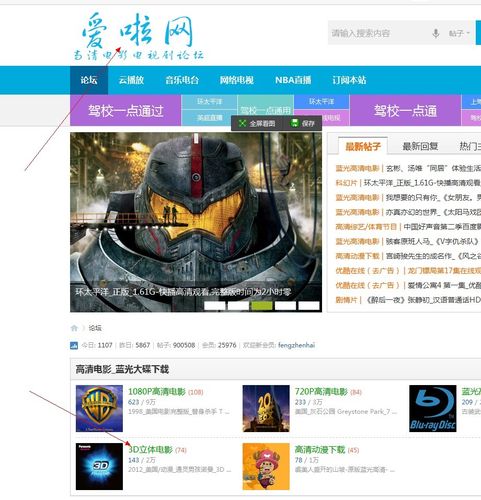Screen dimensions: 481x500
Task: Open 订阅本站 in the navigation bar
Action: coord(349,80)
